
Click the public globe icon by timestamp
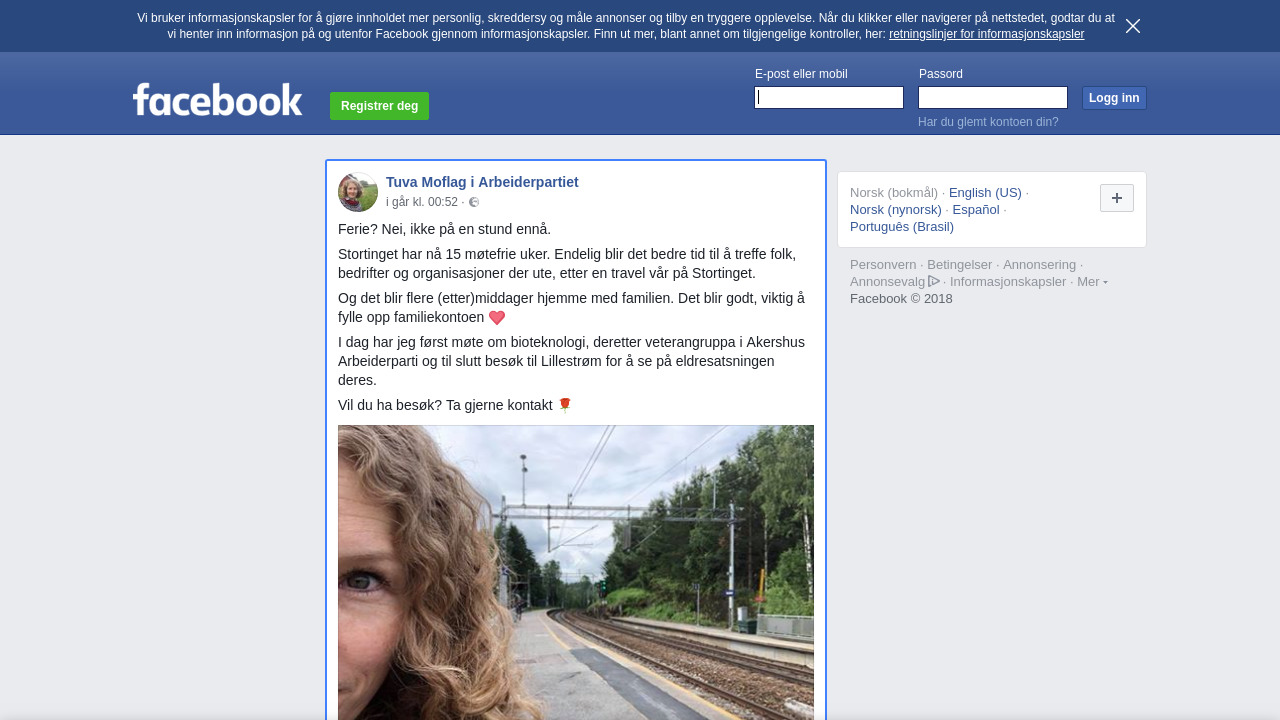tap(474, 202)
